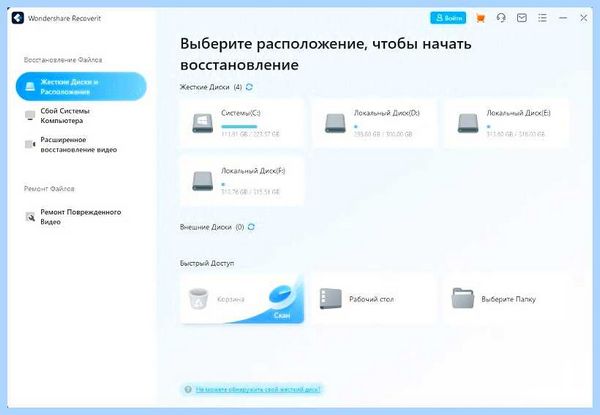Click the computer crash monitor icon
Viewport: 600px width, 415px height.
(30, 115)
